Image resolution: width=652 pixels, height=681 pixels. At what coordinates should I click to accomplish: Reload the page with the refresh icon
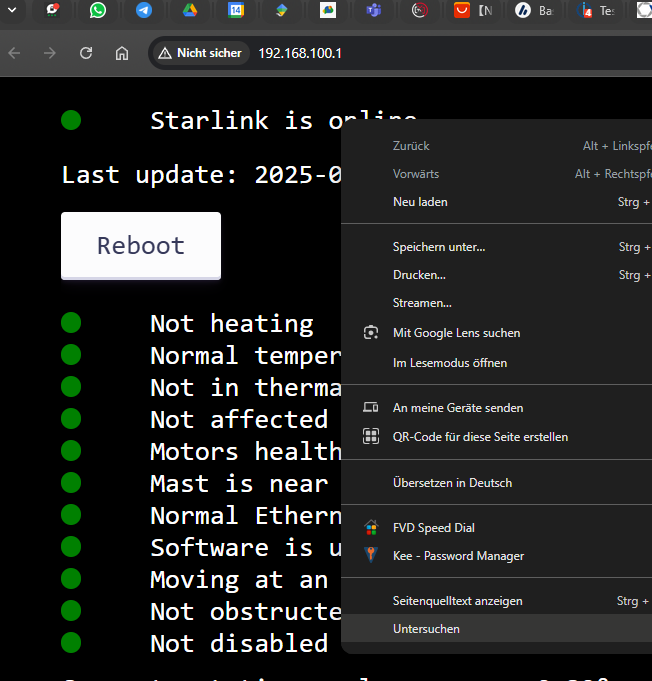(x=86, y=53)
